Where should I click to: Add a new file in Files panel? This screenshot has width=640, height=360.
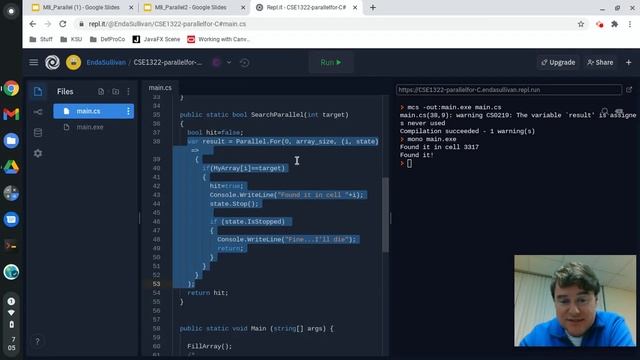[101, 91]
